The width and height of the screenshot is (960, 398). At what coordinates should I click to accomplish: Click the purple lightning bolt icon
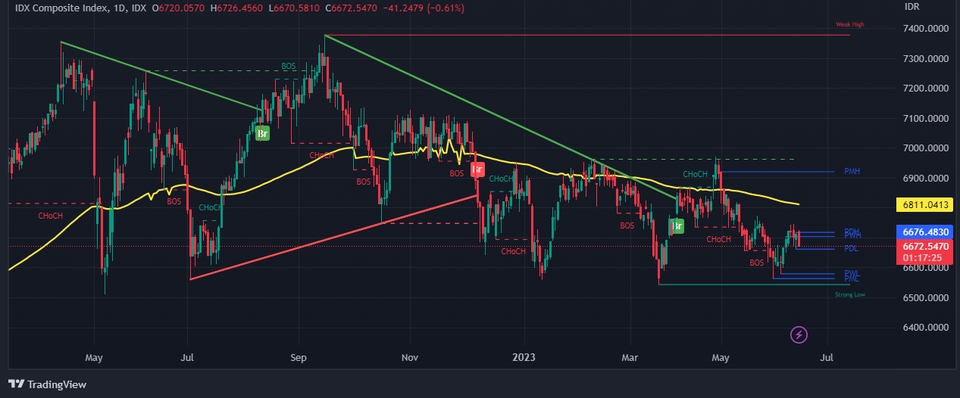[x=799, y=335]
